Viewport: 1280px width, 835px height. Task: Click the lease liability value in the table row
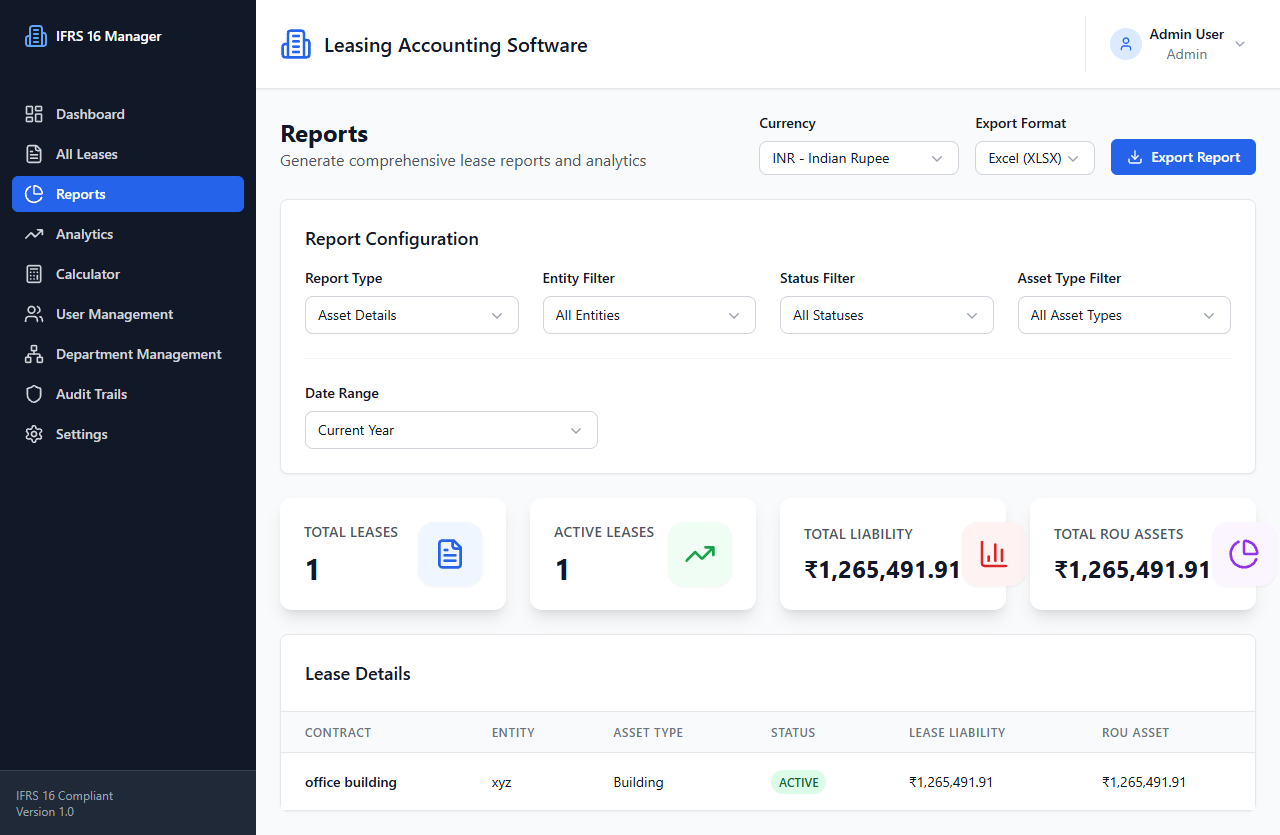(951, 782)
